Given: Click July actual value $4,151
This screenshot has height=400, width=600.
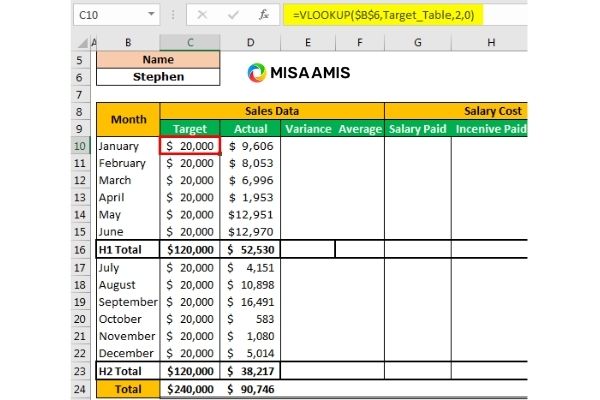Looking at the screenshot, I should pyautogui.click(x=251, y=268).
